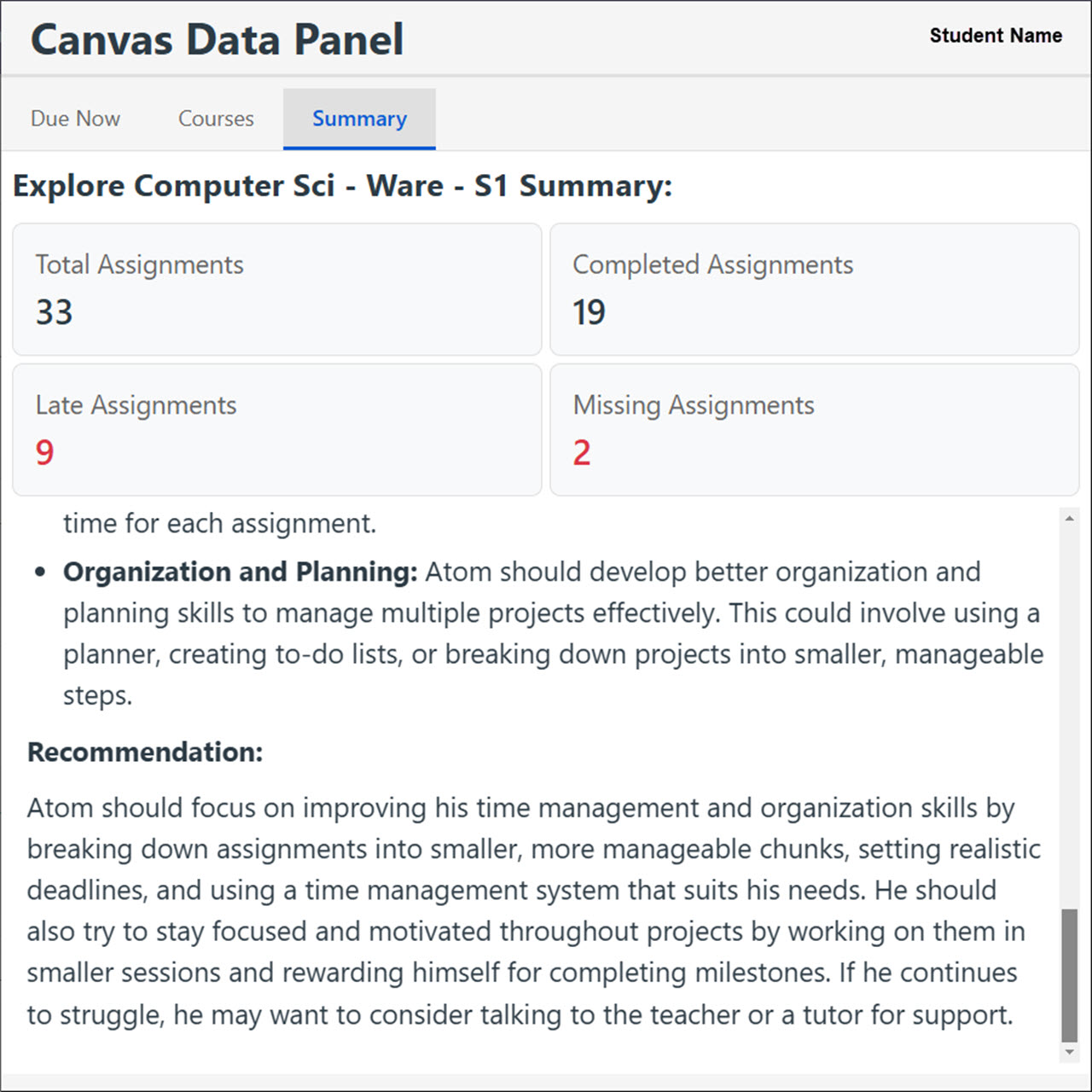
Task: Click the Recommendation heading
Action: [145, 752]
